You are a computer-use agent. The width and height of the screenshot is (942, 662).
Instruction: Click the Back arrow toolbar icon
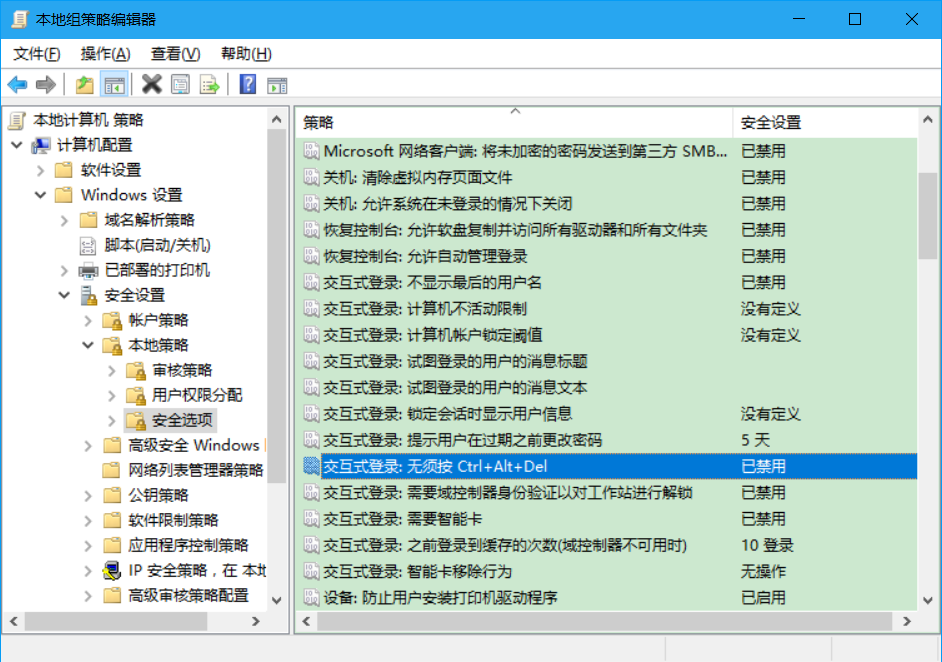(x=17, y=85)
